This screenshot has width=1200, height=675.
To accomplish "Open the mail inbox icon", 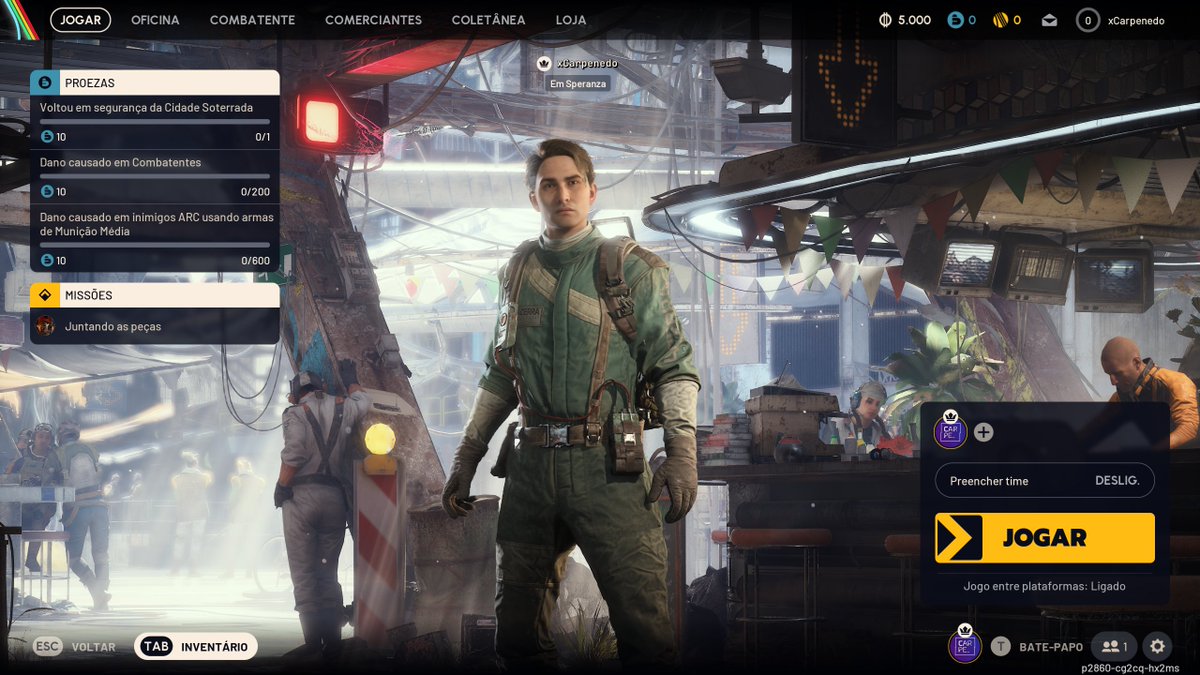I will [x=1049, y=20].
